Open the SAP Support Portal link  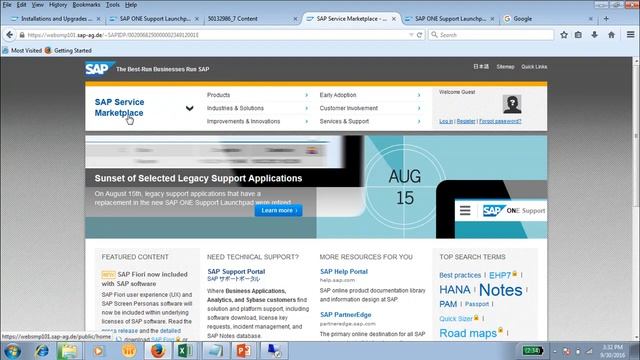click(x=236, y=271)
